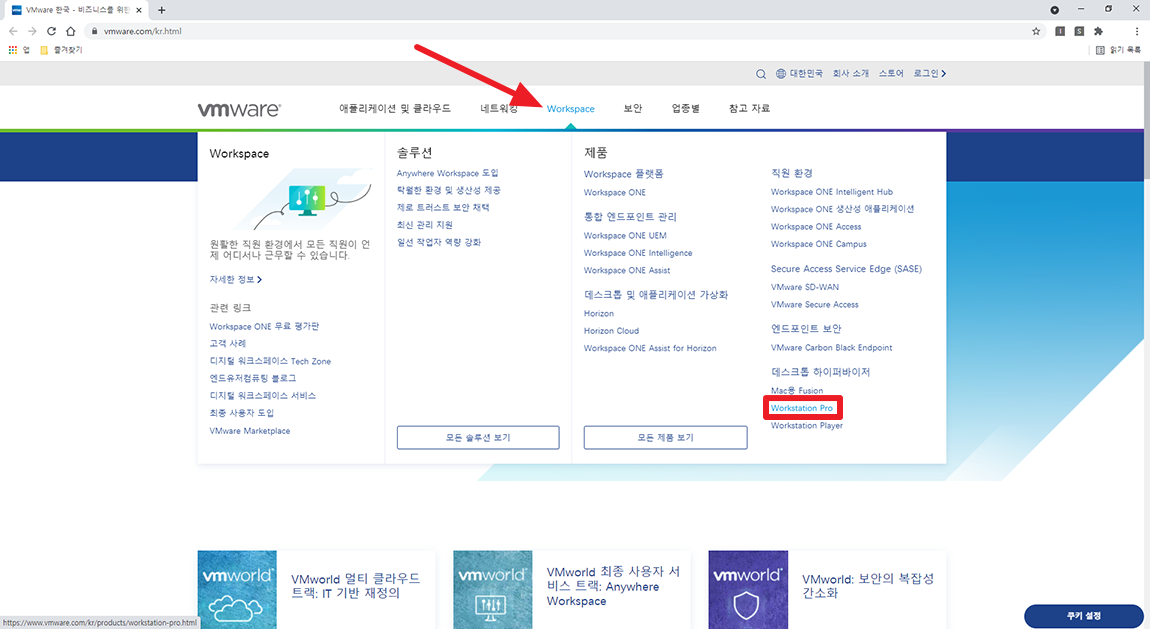The height and width of the screenshot is (629, 1150).
Task: Open the 업종별 navigation menu
Action: [686, 108]
